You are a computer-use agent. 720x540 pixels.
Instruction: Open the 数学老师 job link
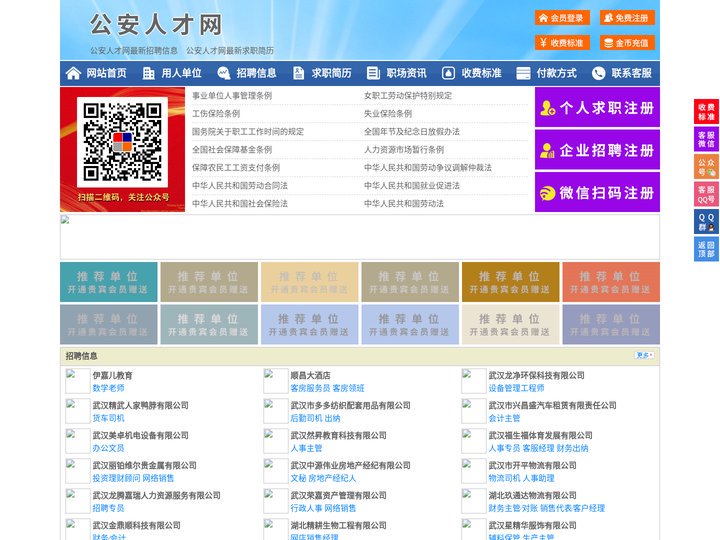pos(108,388)
